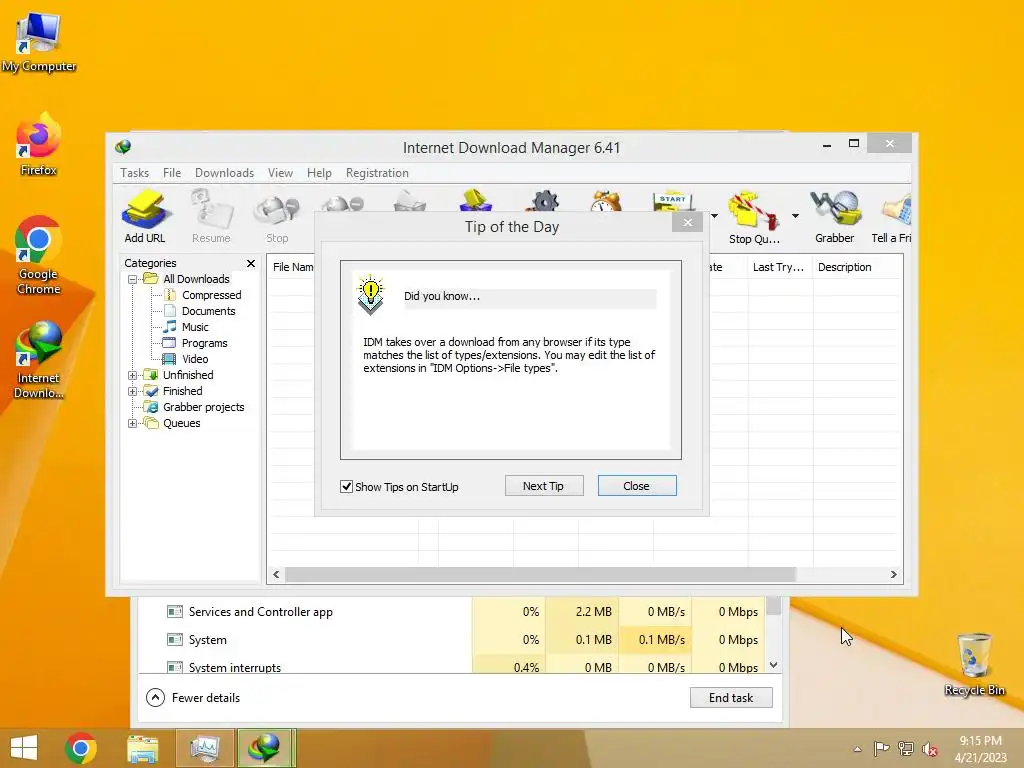Viewport: 1024px width, 768px height.
Task: Open the Start Queue dropdown arrow
Action: (x=714, y=216)
